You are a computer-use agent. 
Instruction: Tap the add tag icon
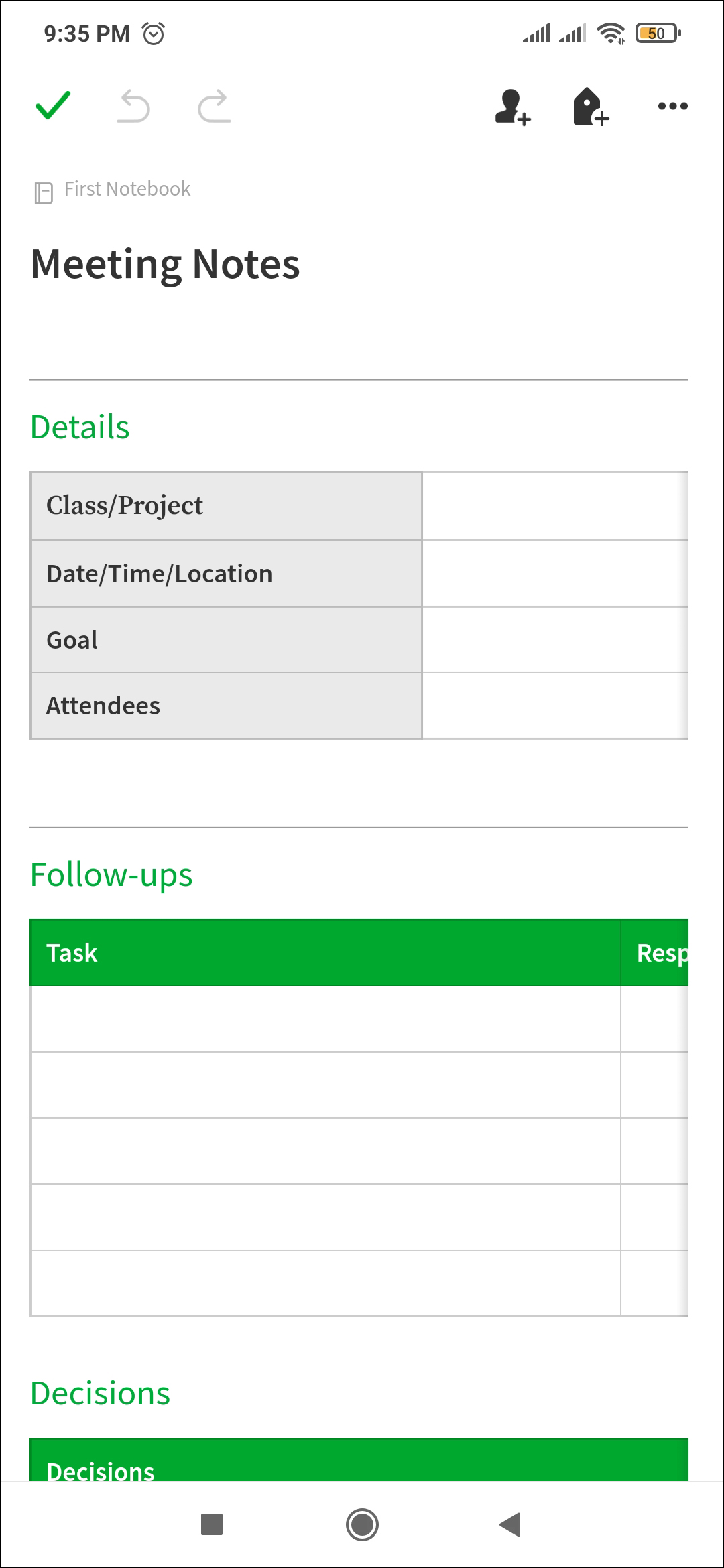[x=591, y=107]
